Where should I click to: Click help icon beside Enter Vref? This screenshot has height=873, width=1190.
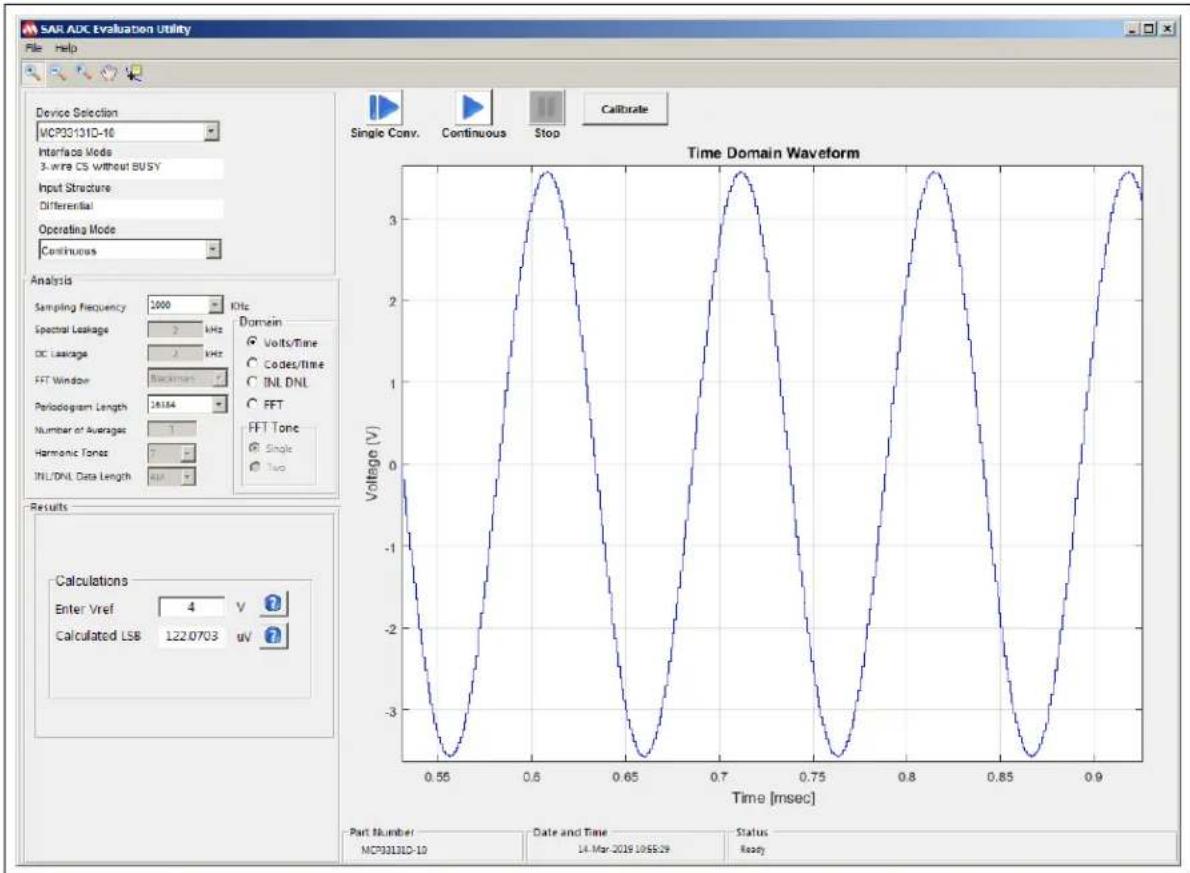coord(273,604)
